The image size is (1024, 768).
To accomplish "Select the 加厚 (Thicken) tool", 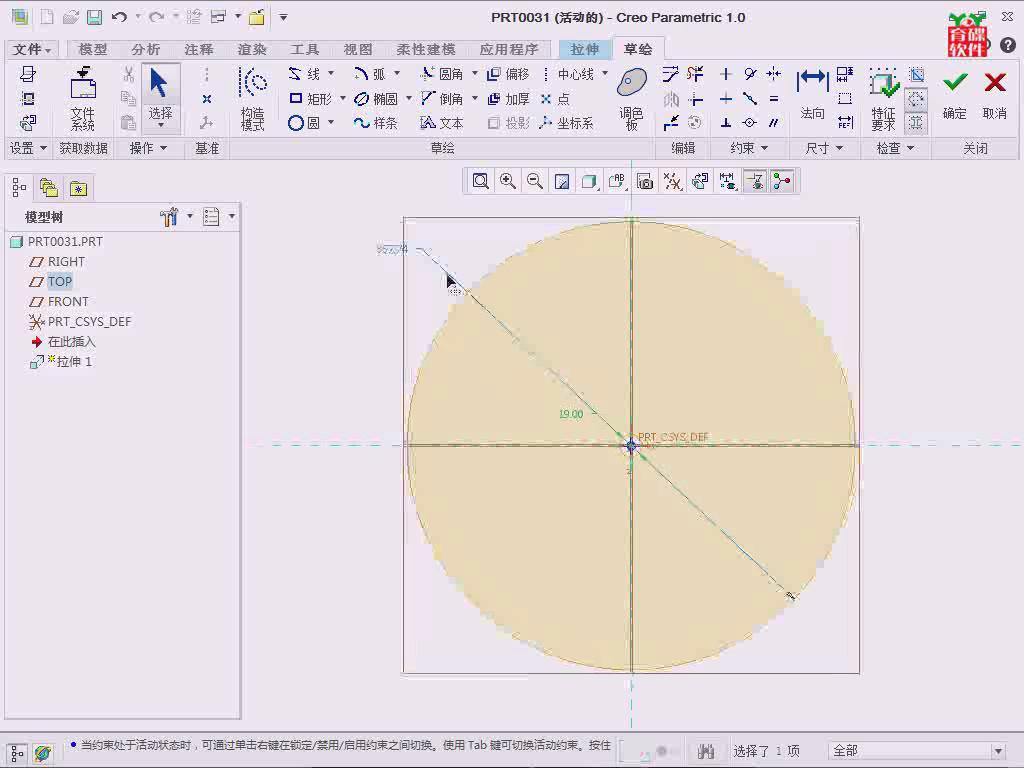I will coord(508,99).
